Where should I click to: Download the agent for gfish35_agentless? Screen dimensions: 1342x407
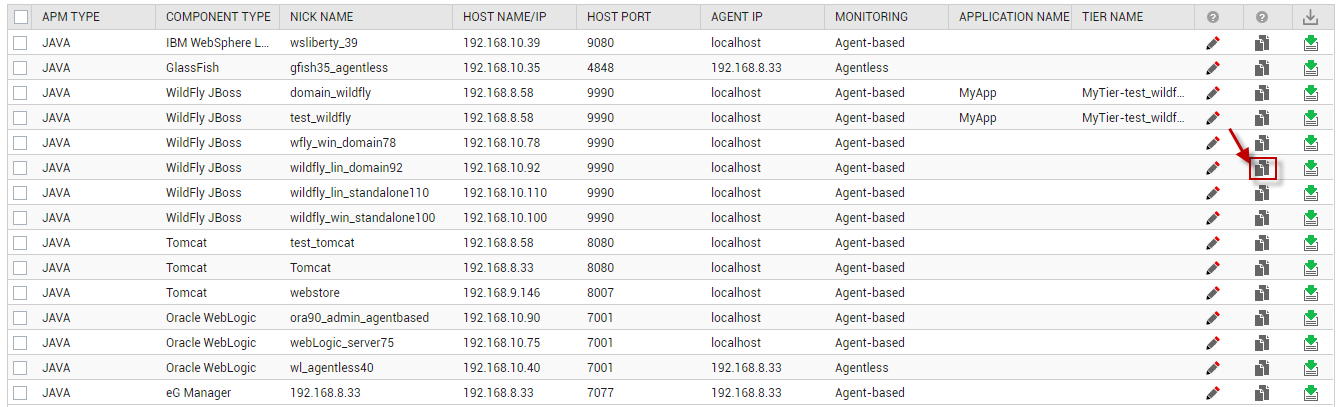coord(1311,68)
